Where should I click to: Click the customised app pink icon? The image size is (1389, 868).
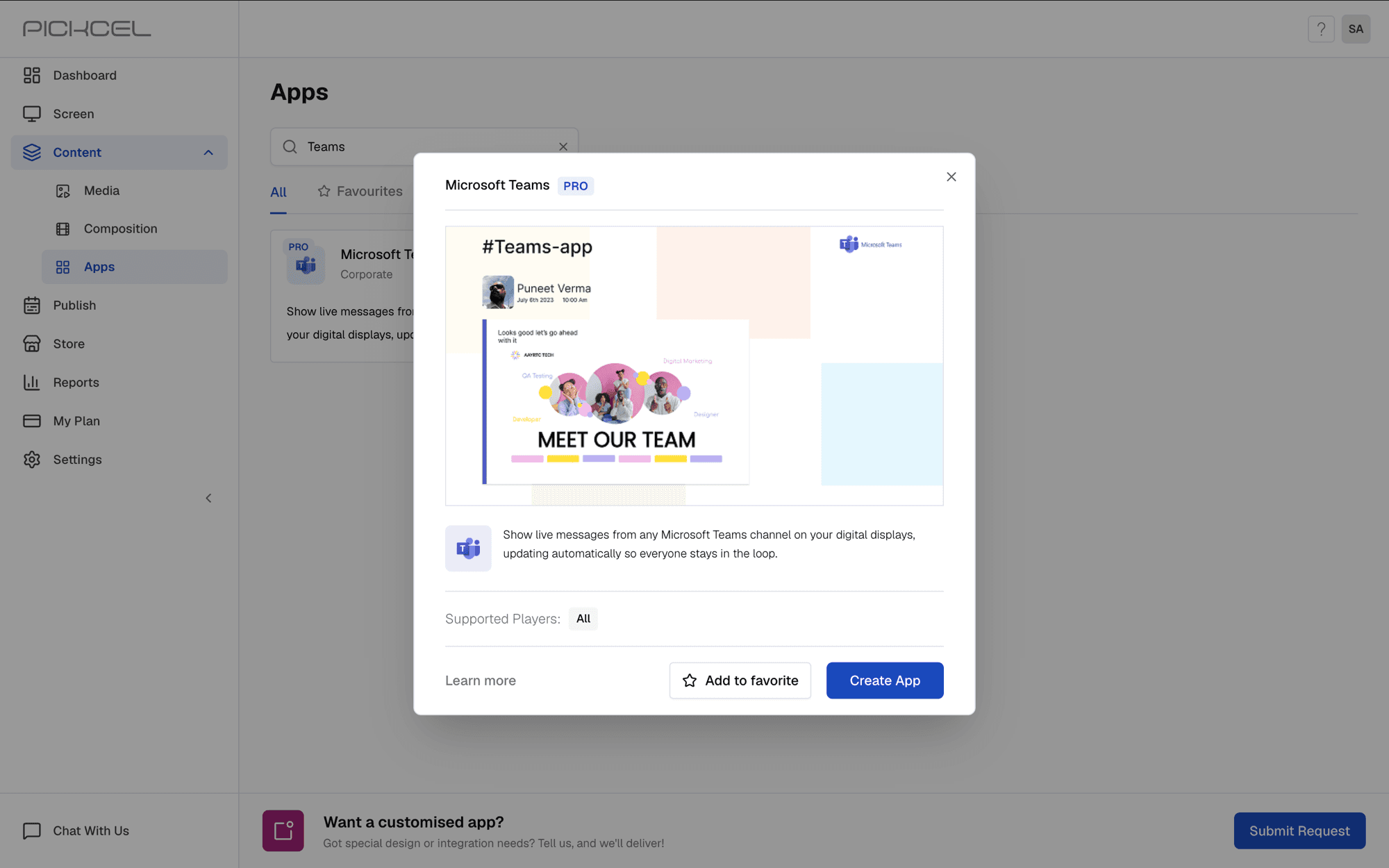click(283, 831)
